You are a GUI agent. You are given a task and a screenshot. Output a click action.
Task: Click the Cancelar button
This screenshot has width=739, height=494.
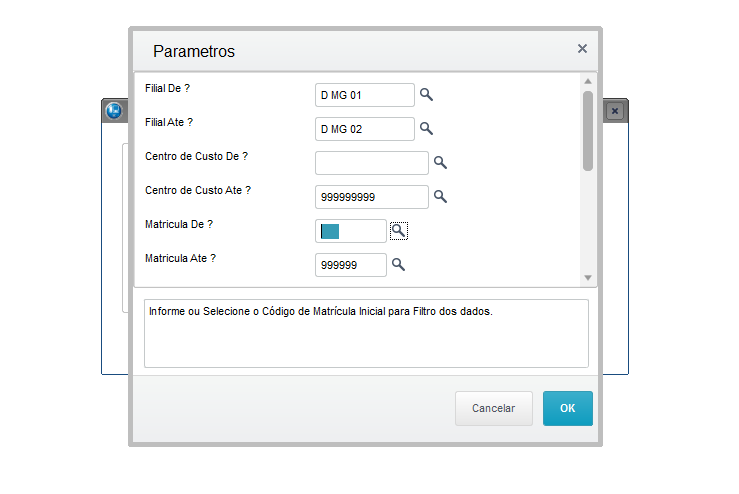[494, 408]
